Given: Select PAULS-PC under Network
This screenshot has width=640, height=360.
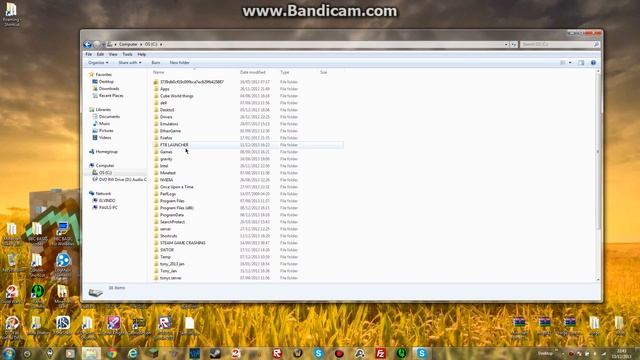Looking at the screenshot, I should tap(108, 207).
